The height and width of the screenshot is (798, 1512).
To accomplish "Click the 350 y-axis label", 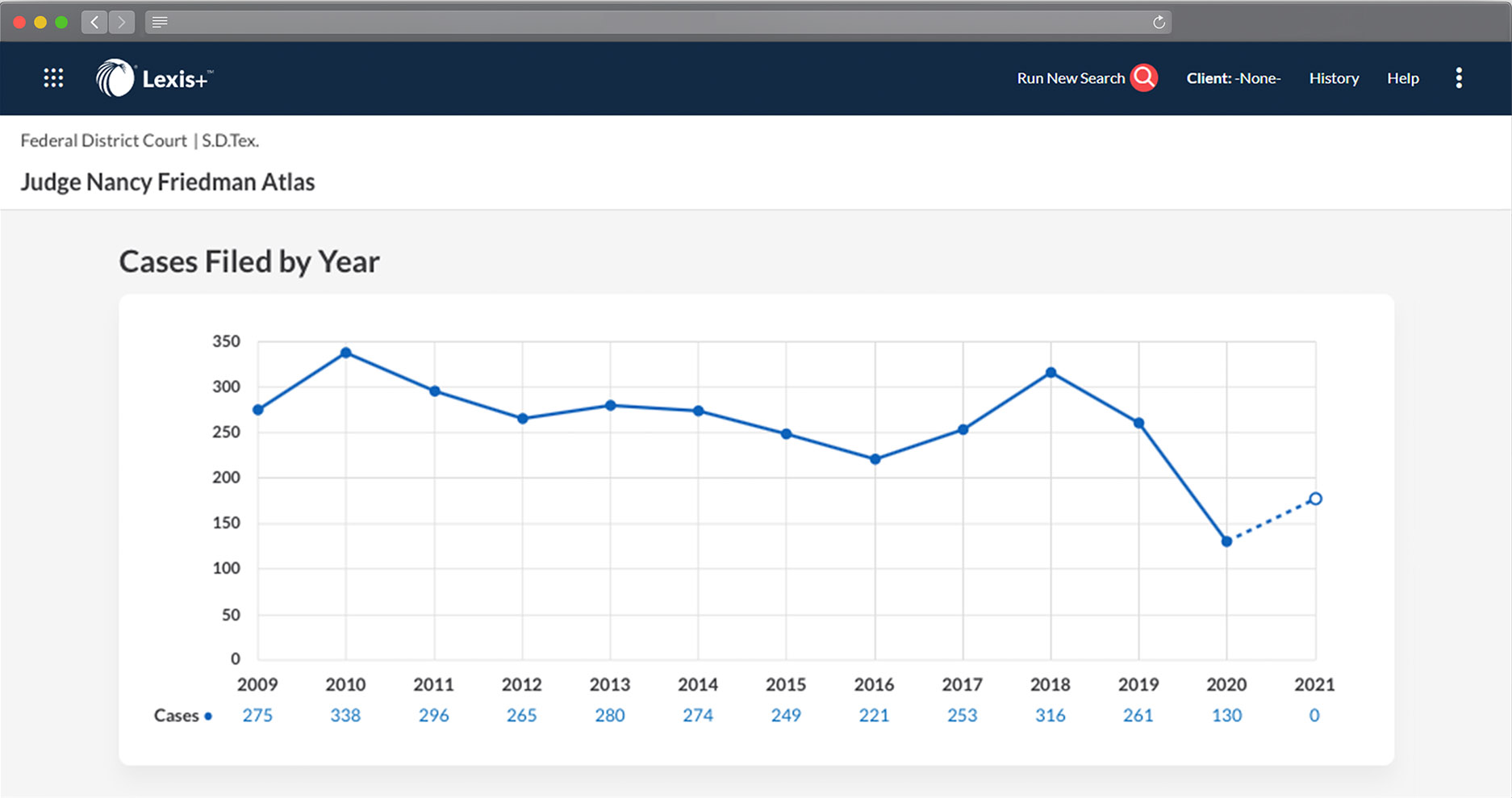I will coord(226,341).
